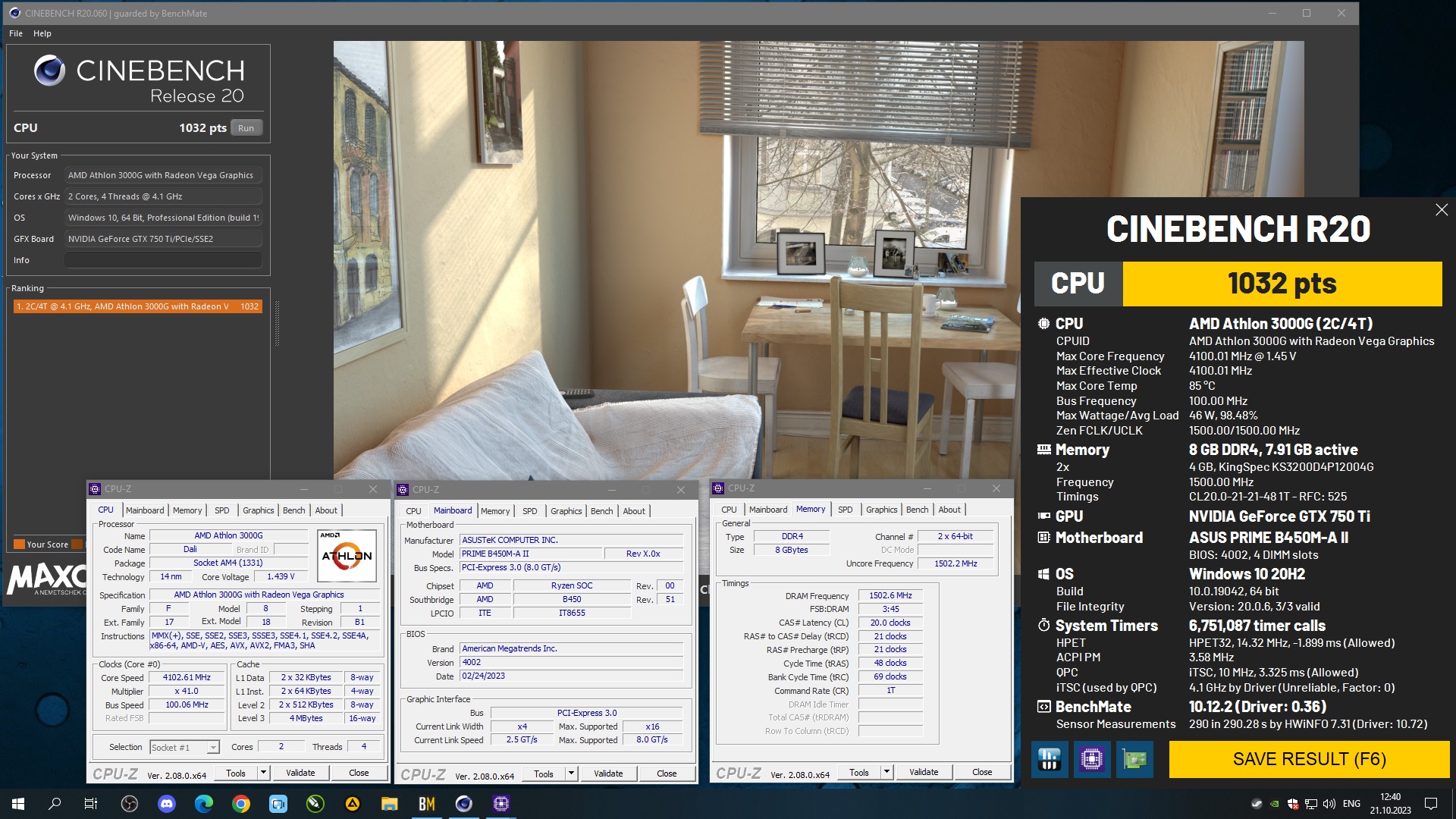Open OBS Studio from the taskbar

(130, 804)
